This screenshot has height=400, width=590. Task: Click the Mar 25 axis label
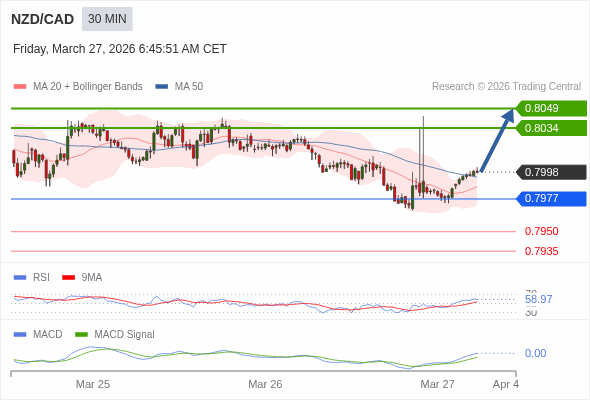tap(93, 384)
